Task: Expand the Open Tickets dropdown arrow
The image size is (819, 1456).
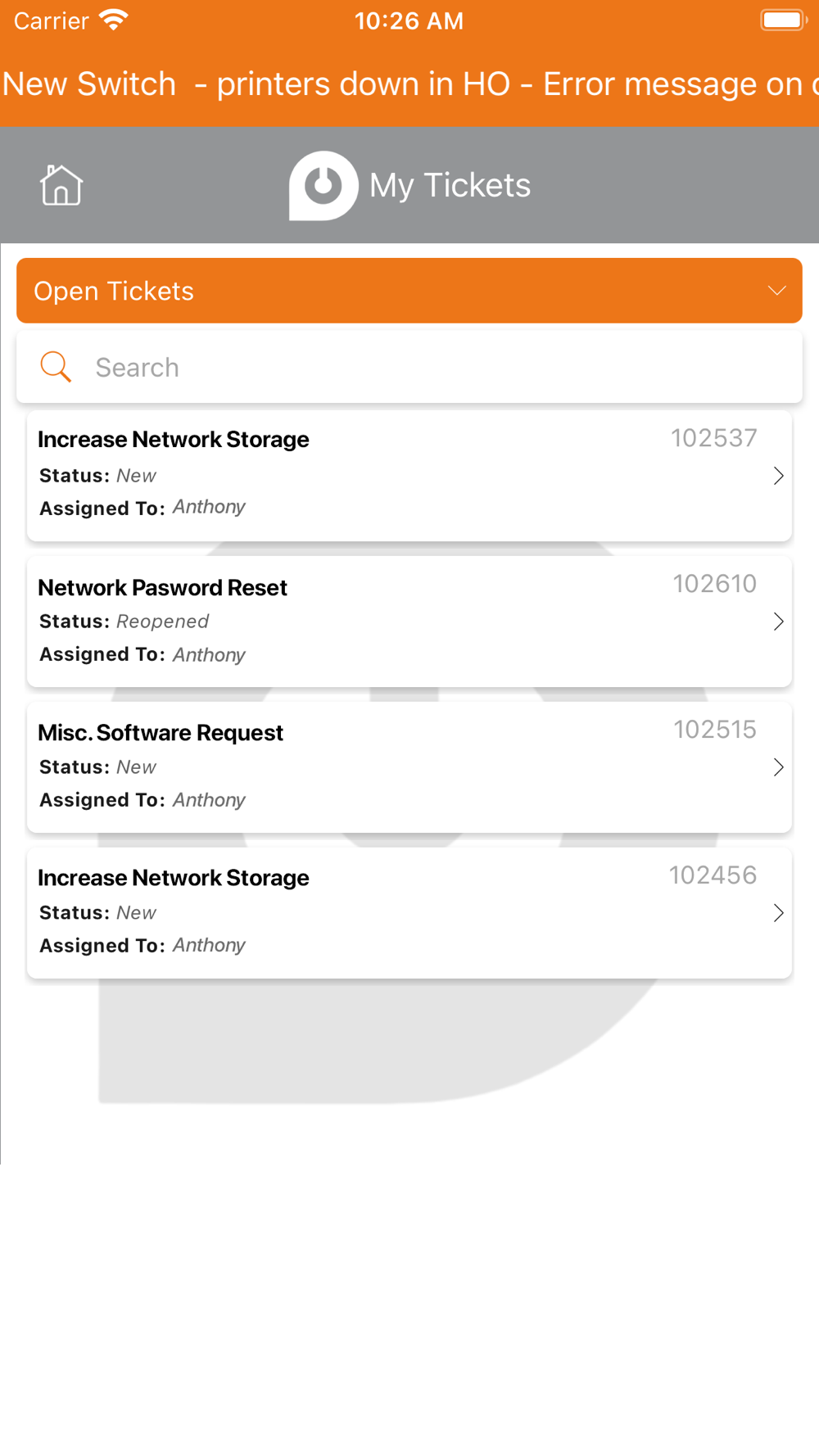Action: tap(776, 291)
